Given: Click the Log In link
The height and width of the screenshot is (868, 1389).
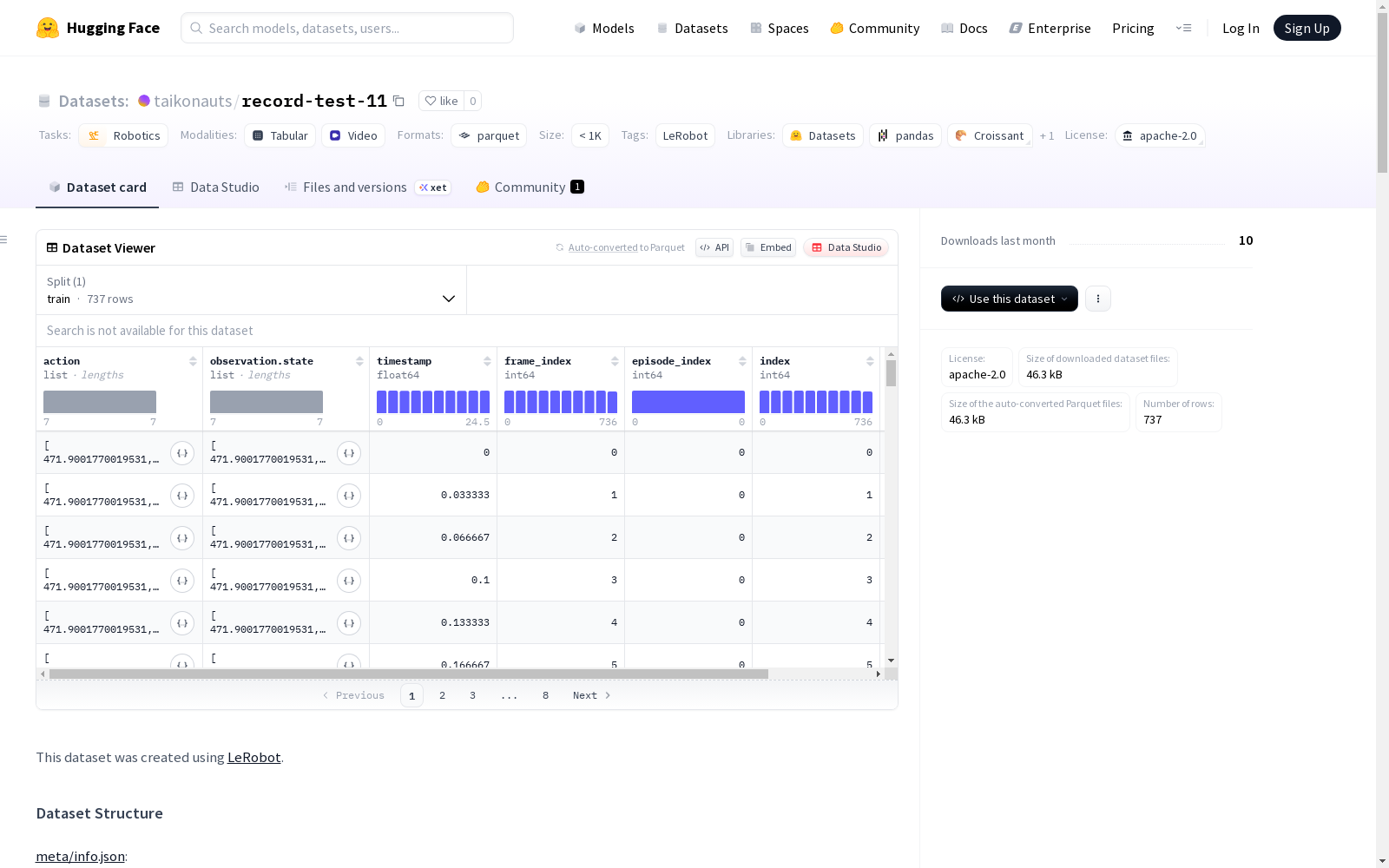Looking at the screenshot, I should (x=1241, y=28).
